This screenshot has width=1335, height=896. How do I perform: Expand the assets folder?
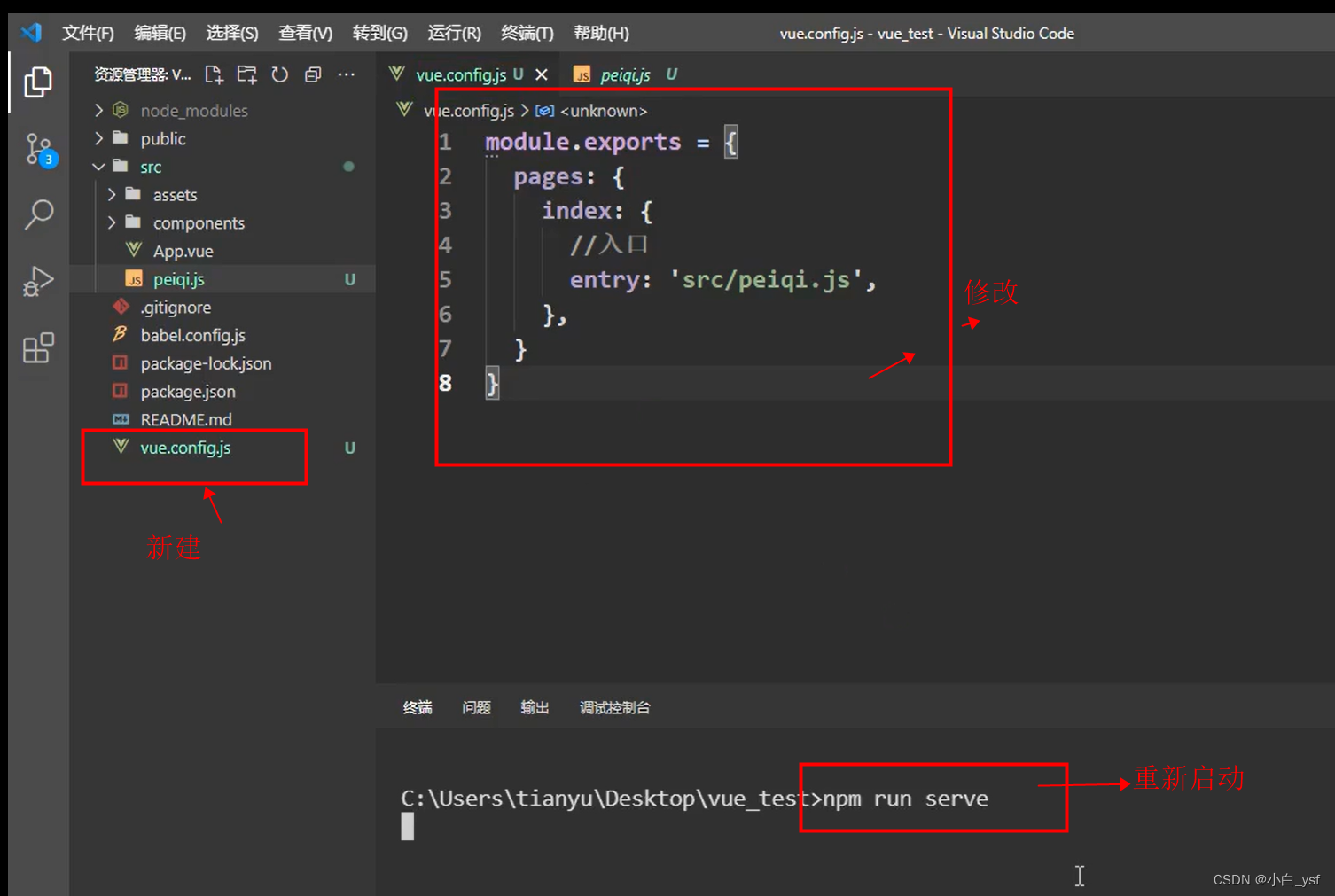112,194
